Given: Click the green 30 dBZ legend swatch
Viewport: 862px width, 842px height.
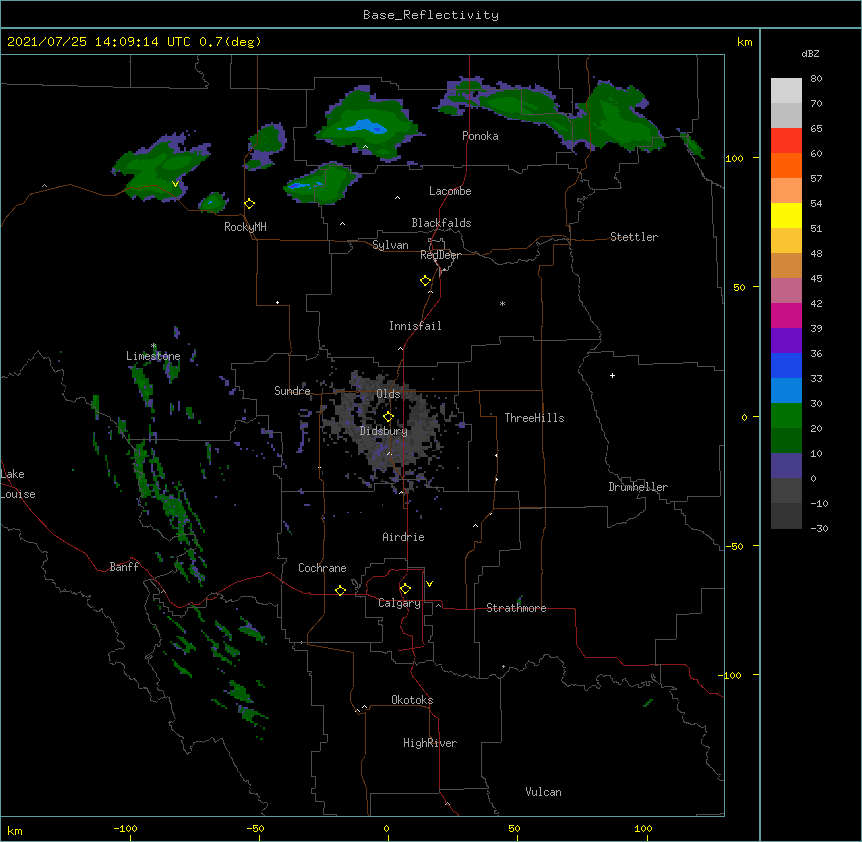Looking at the screenshot, I should coord(786,416).
